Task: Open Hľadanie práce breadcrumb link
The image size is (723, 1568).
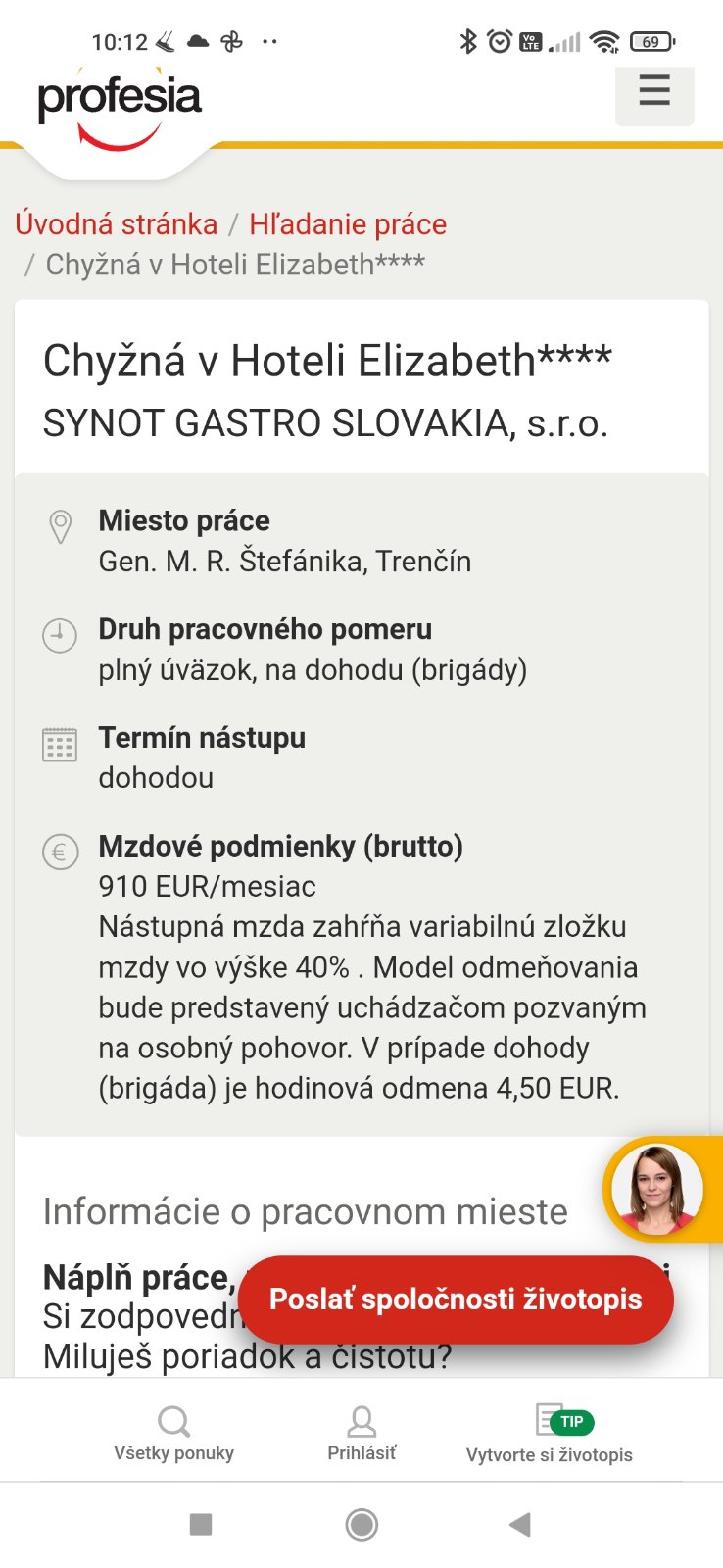Action: [x=348, y=224]
